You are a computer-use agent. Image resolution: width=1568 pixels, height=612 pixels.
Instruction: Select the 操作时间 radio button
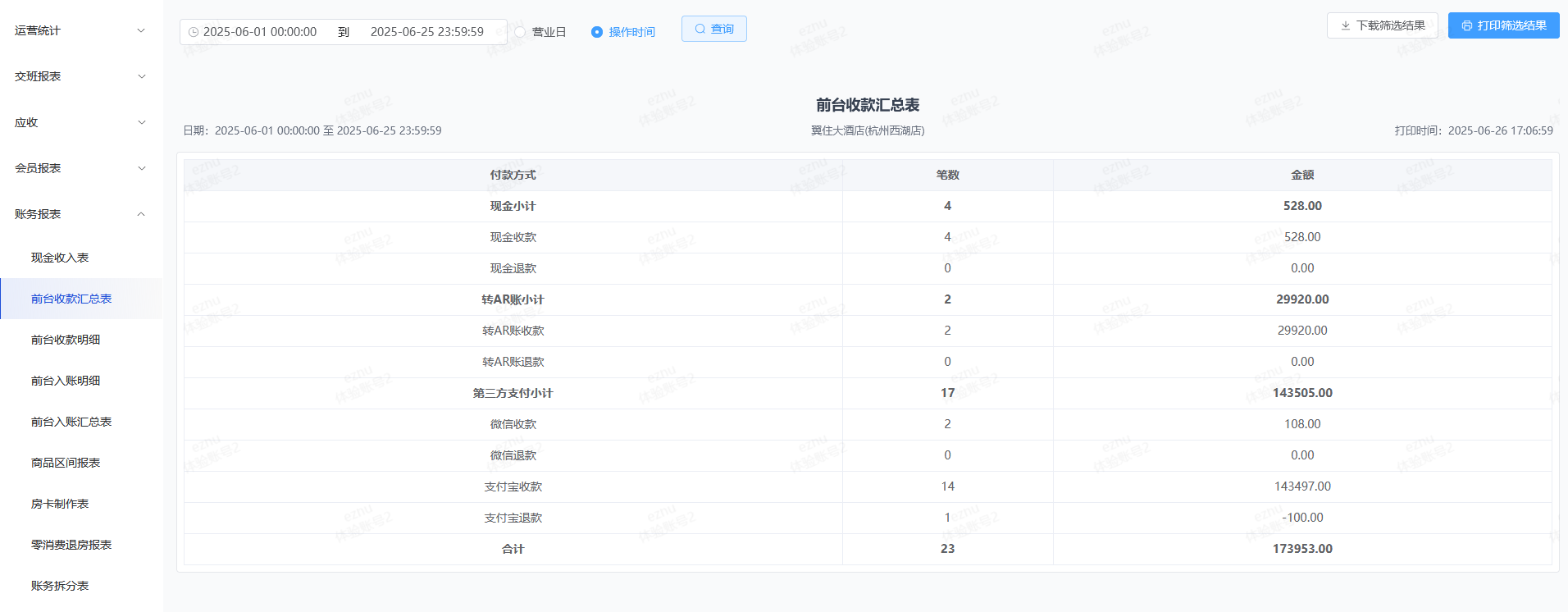click(597, 32)
